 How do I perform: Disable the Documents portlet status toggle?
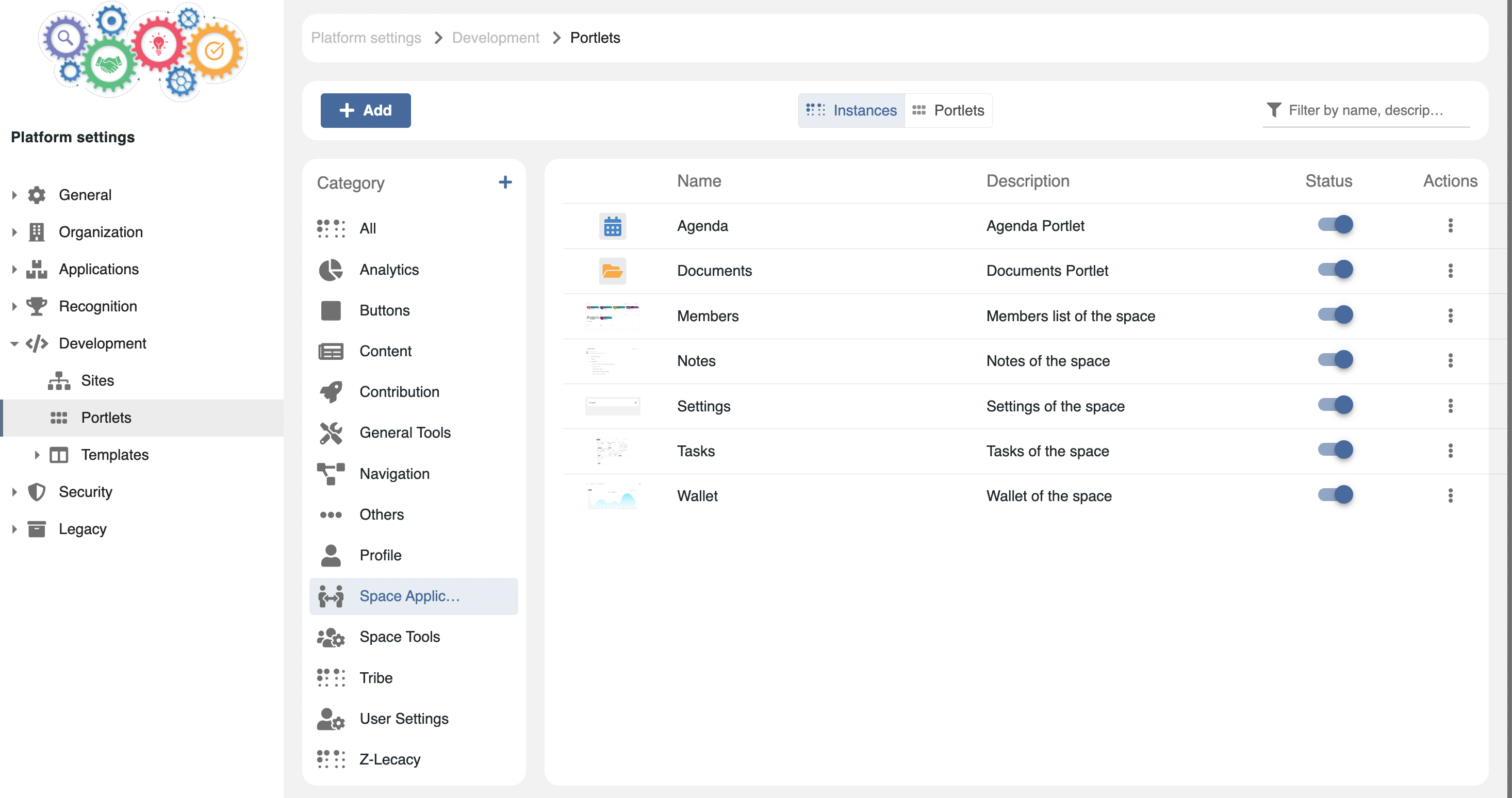[x=1335, y=270]
